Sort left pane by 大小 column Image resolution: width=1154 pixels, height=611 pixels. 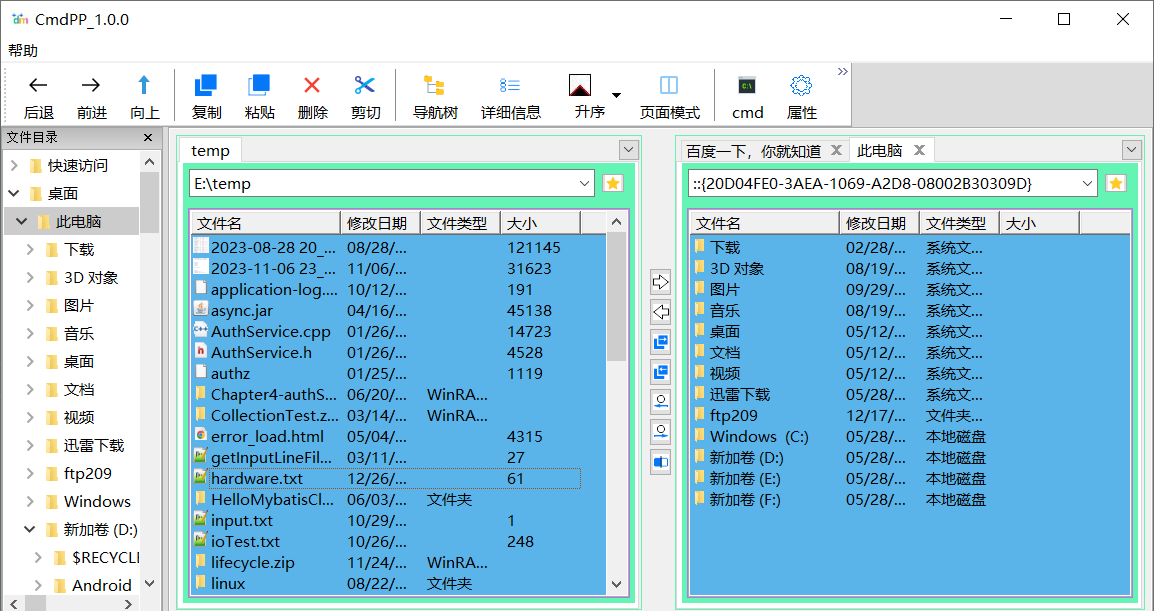541,223
